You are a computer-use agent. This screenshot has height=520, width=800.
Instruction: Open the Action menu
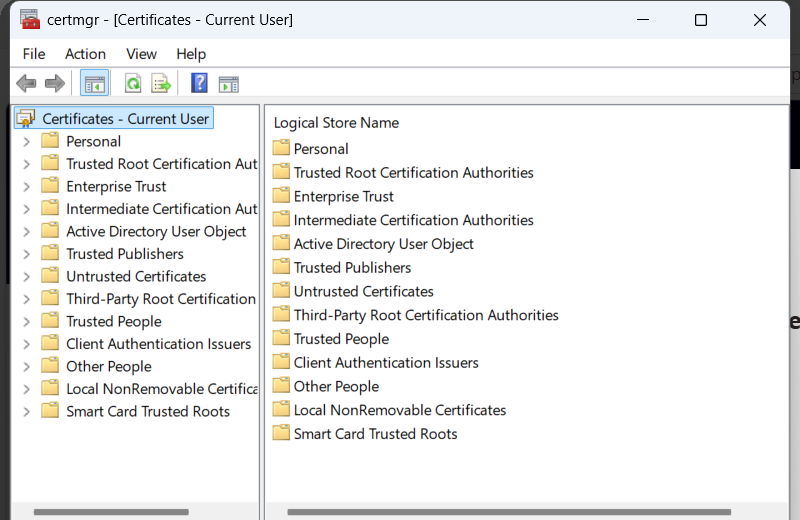click(85, 54)
